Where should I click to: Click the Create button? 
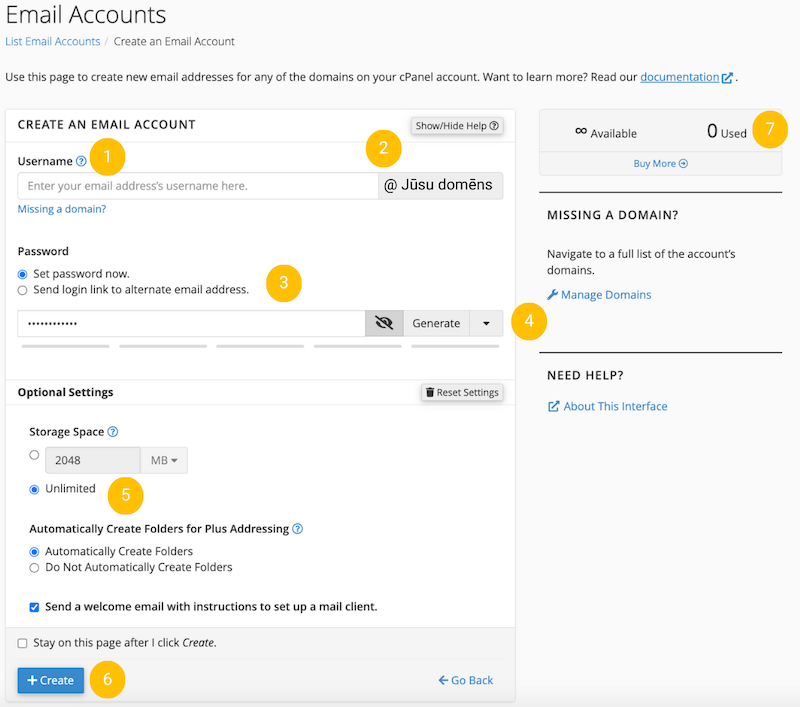tap(51, 680)
